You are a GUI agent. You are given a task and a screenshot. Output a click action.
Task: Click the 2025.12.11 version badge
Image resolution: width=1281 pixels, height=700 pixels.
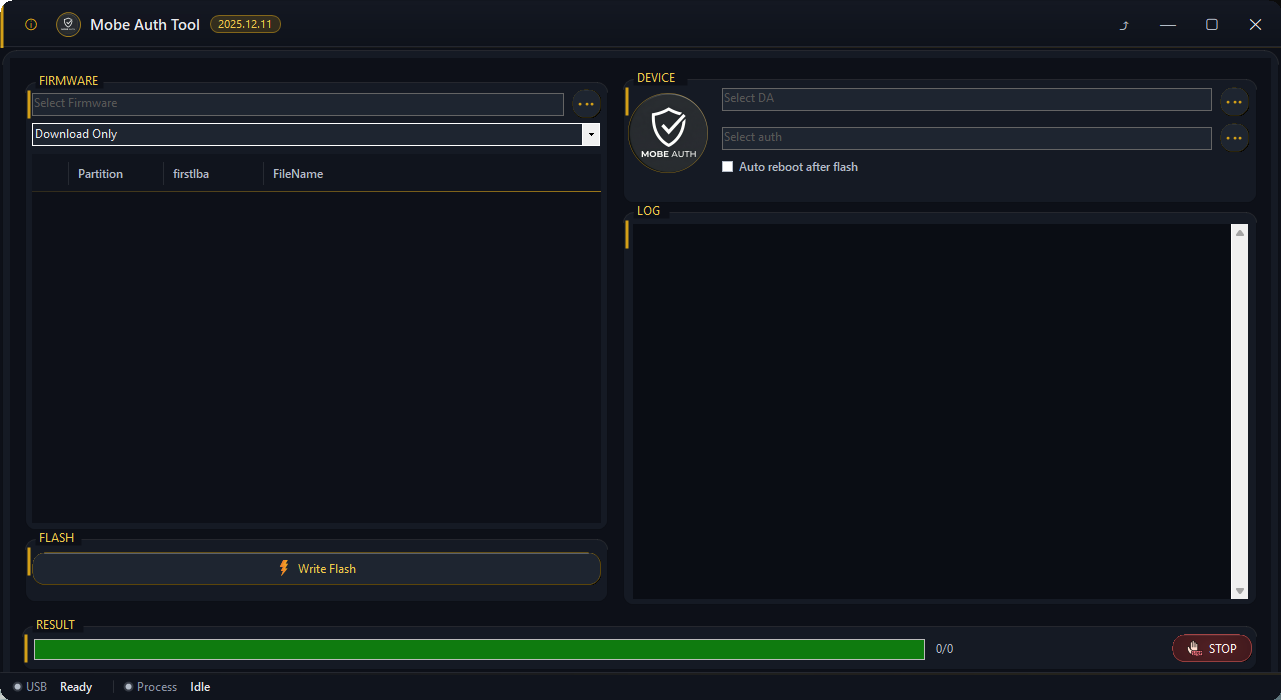click(245, 24)
